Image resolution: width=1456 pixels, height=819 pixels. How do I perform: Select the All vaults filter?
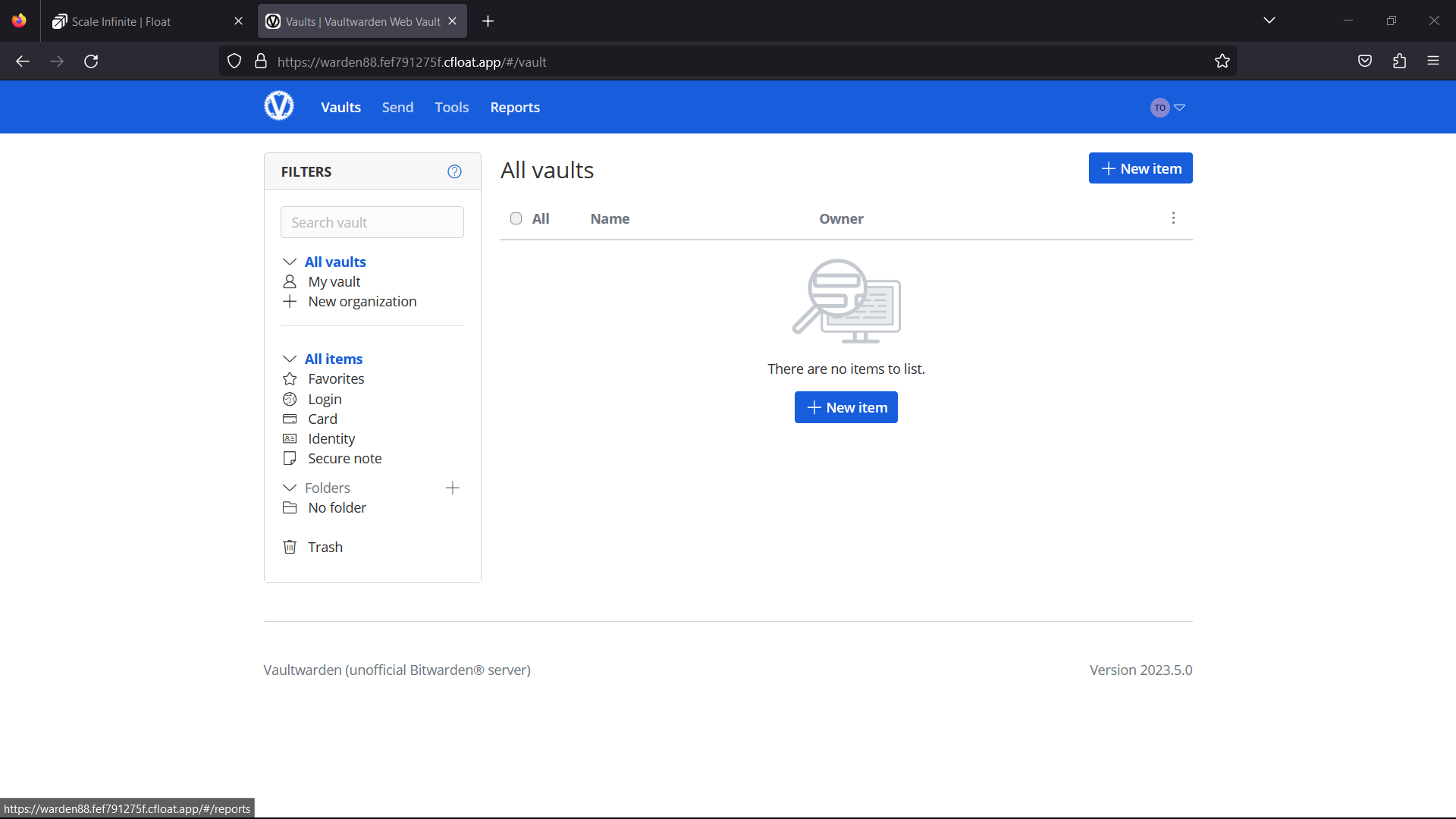tap(335, 262)
